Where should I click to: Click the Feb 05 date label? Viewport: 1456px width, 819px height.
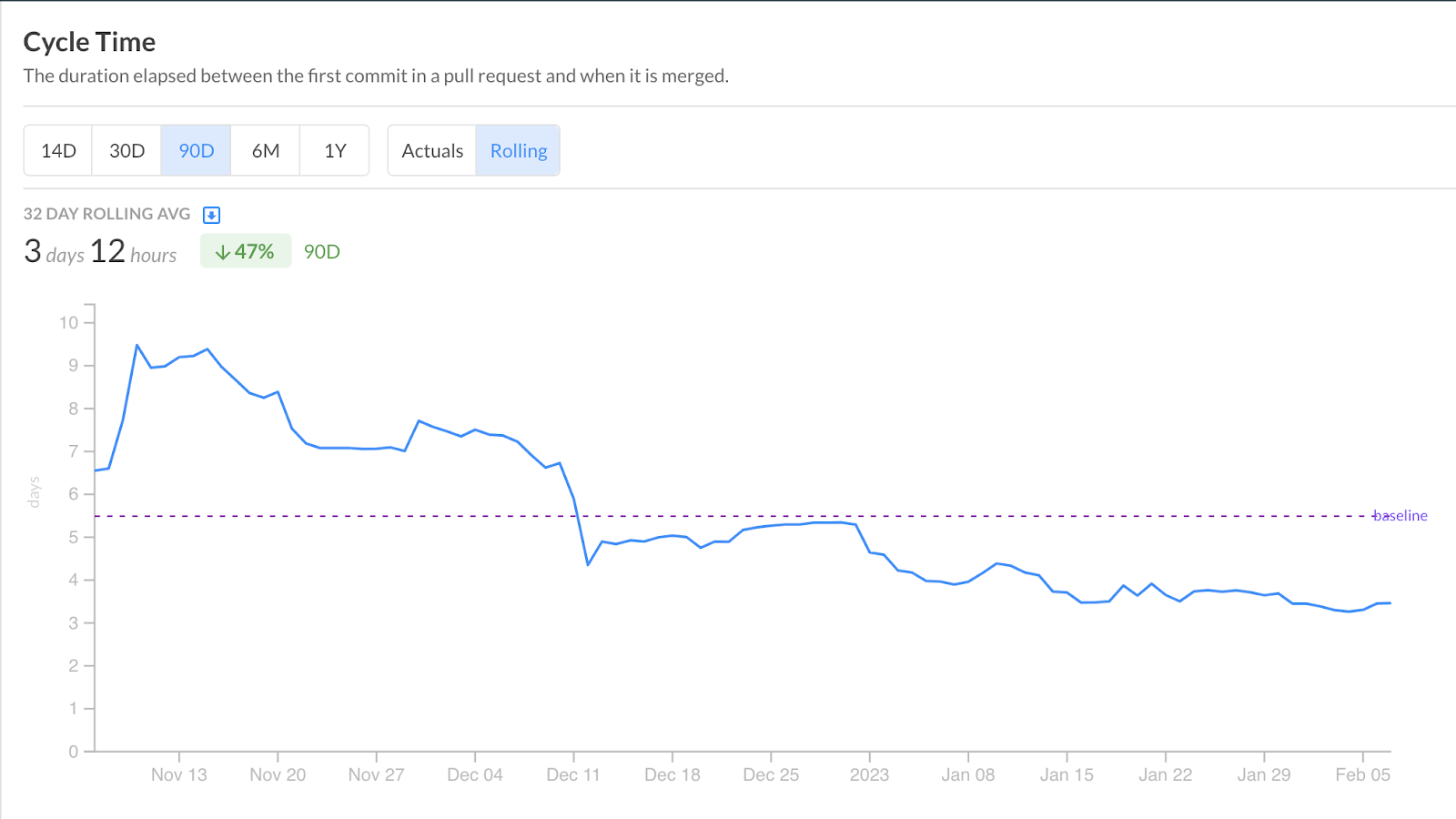point(1362,774)
